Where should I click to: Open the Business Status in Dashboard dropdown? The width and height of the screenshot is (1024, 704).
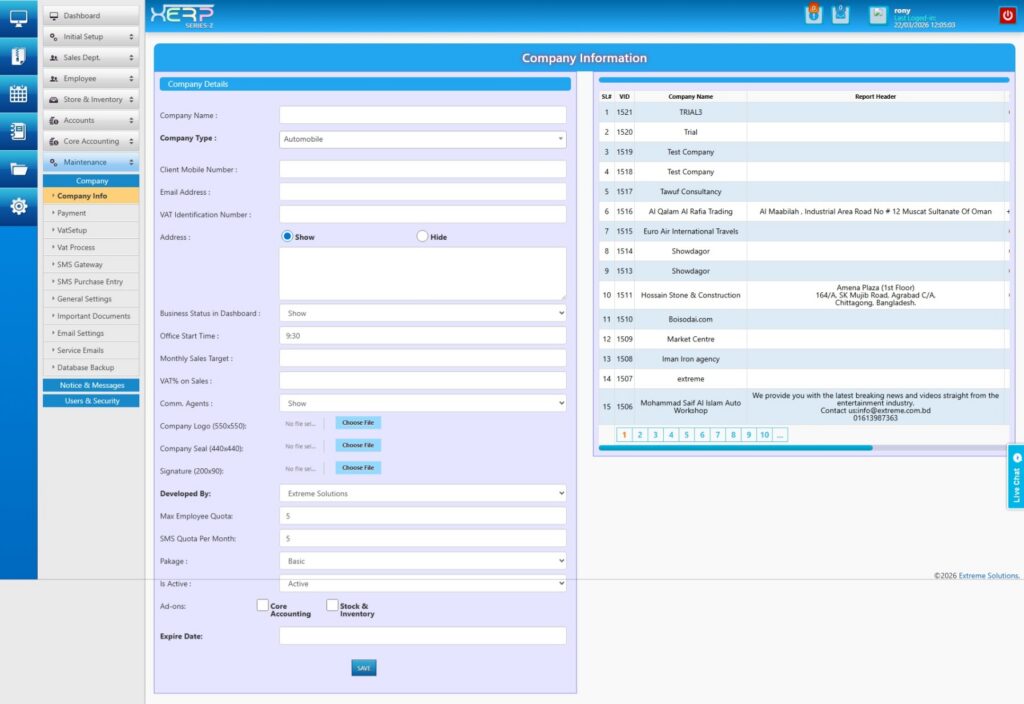click(422, 313)
